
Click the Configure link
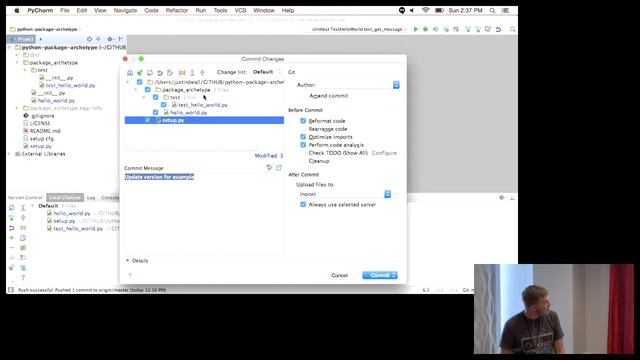click(384, 153)
